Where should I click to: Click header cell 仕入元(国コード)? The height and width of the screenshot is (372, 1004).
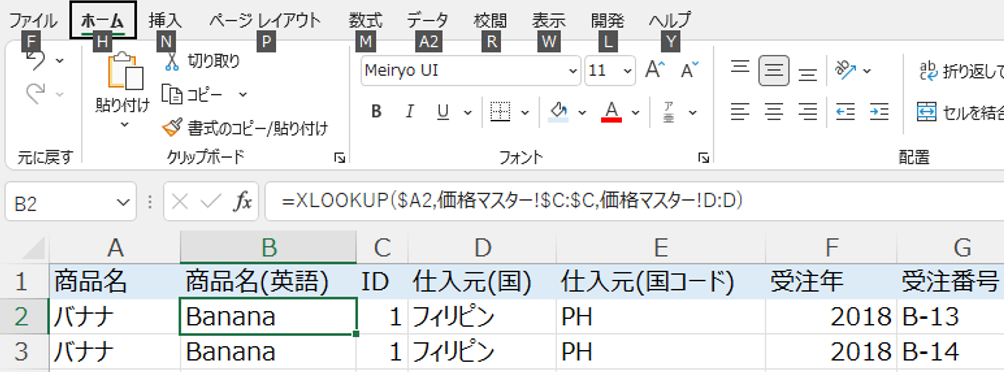pos(661,281)
